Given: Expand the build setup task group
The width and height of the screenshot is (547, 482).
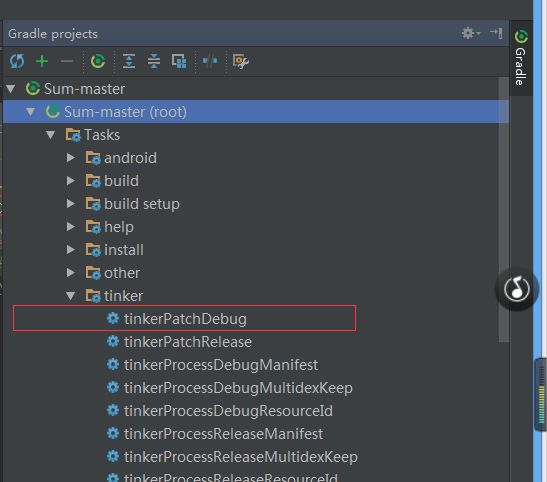Looking at the screenshot, I should point(71,204).
